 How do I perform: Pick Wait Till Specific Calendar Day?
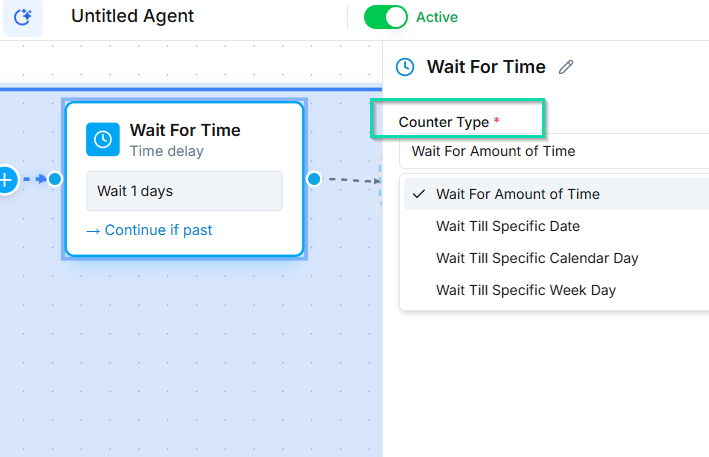click(537, 258)
